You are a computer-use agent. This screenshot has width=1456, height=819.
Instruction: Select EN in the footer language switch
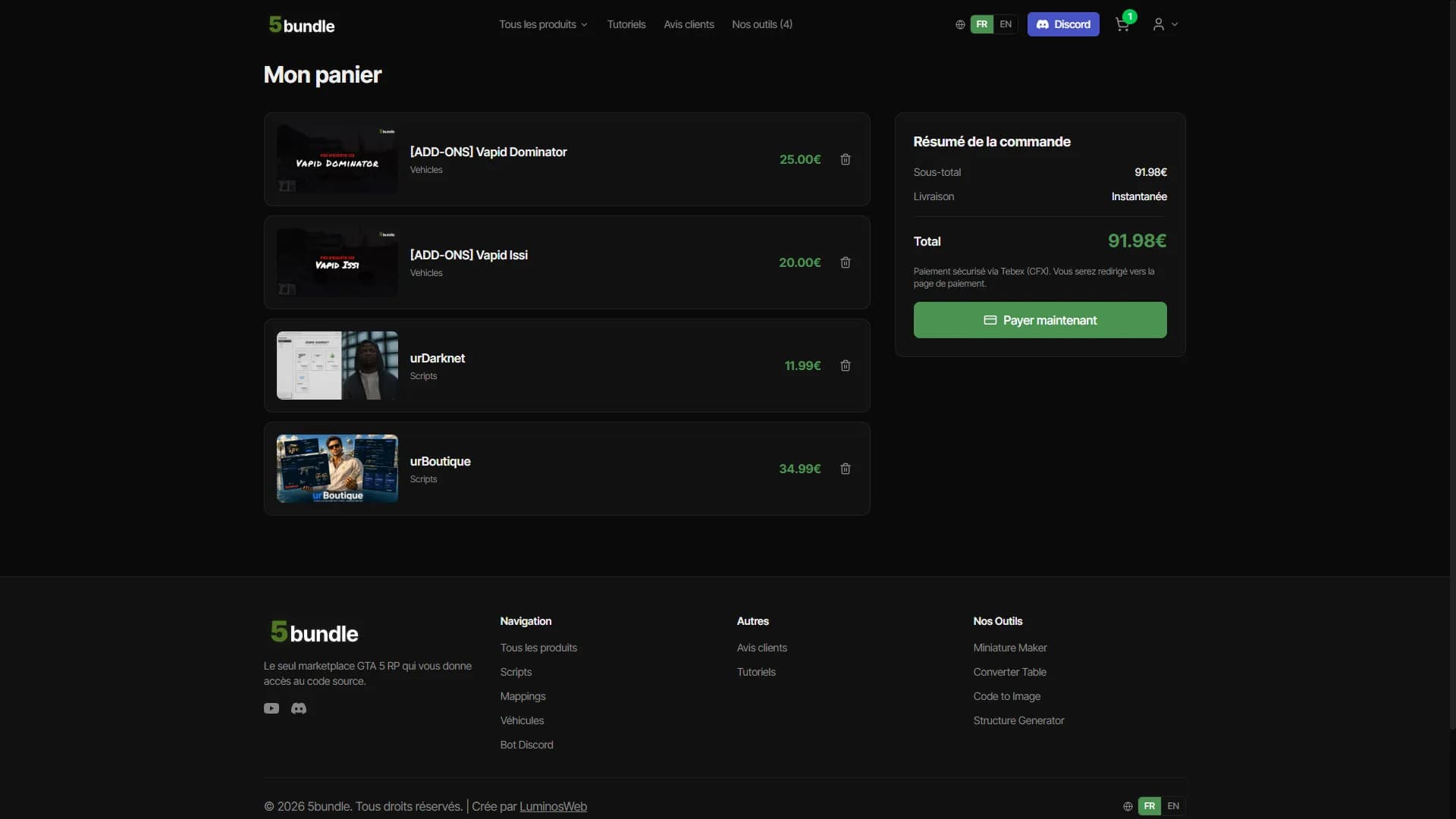(x=1173, y=806)
